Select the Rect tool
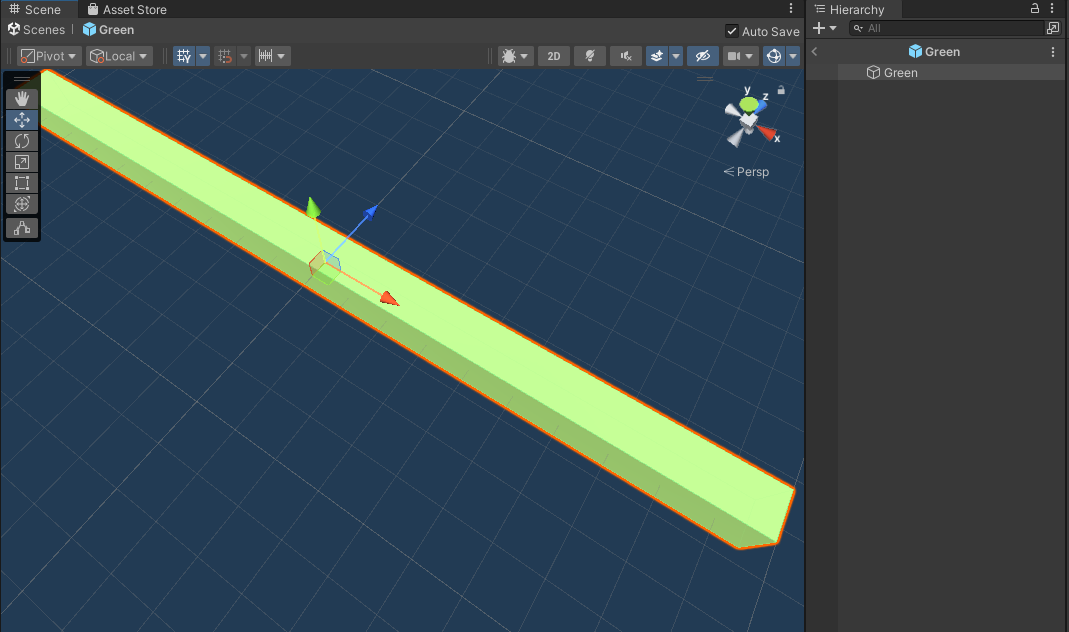 (22, 183)
